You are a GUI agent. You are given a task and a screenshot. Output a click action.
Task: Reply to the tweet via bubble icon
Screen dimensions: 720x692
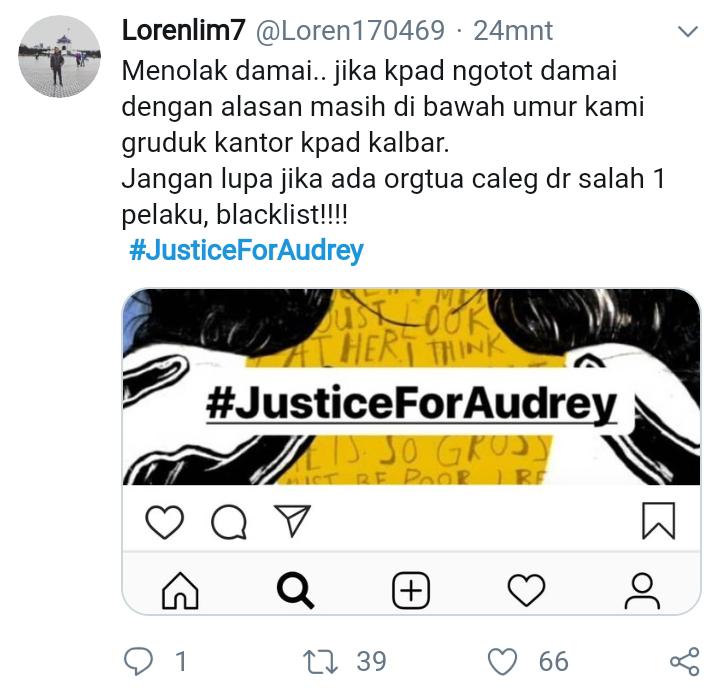click(x=139, y=661)
